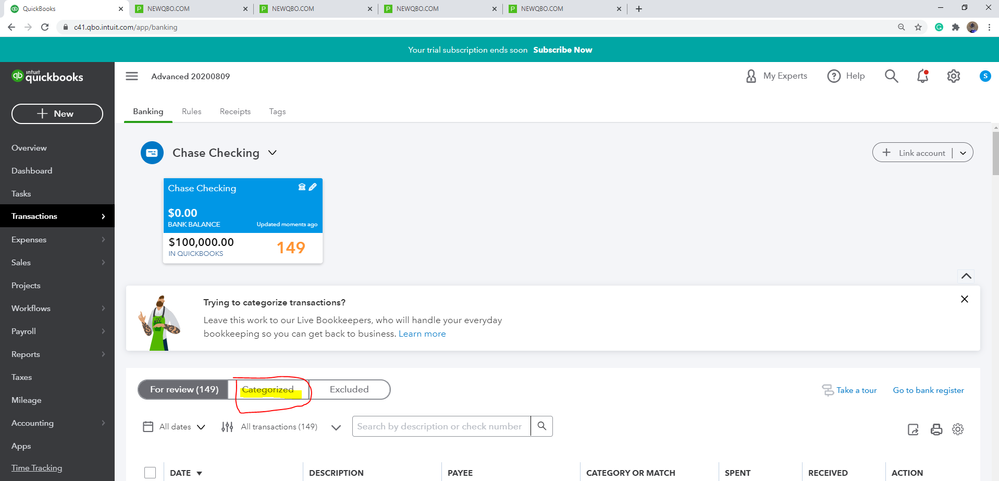Click the search magnifier in header
Screen dimensions: 999x481
tap(891, 76)
